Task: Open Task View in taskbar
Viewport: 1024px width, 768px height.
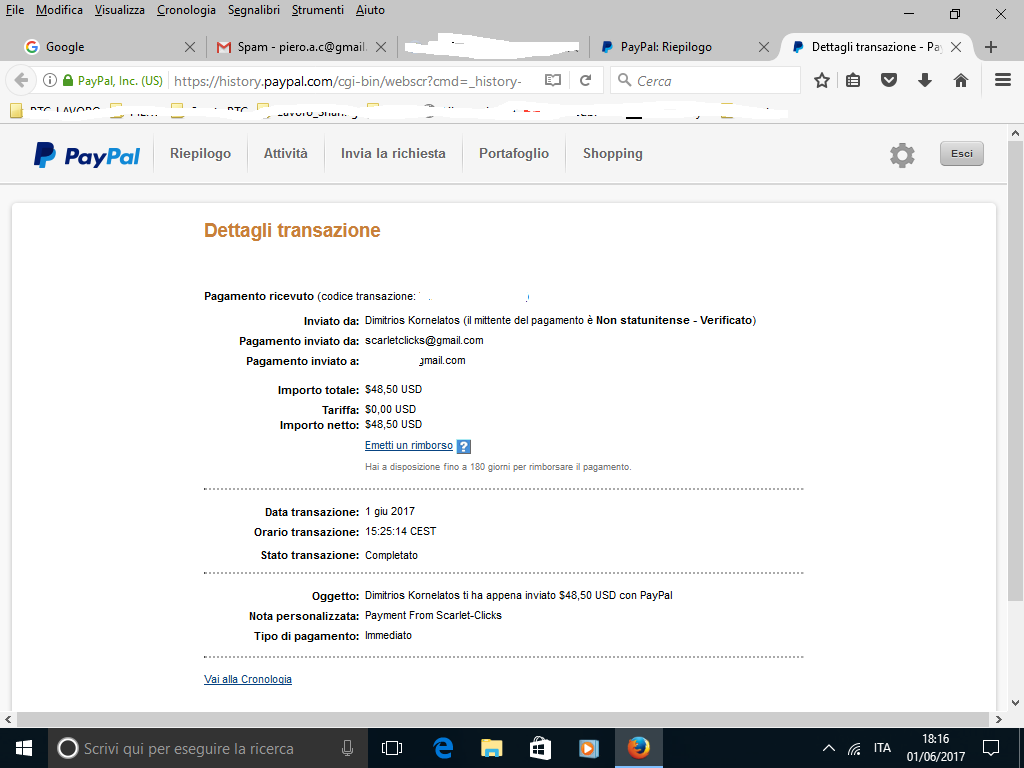Action: (x=392, y=748)
